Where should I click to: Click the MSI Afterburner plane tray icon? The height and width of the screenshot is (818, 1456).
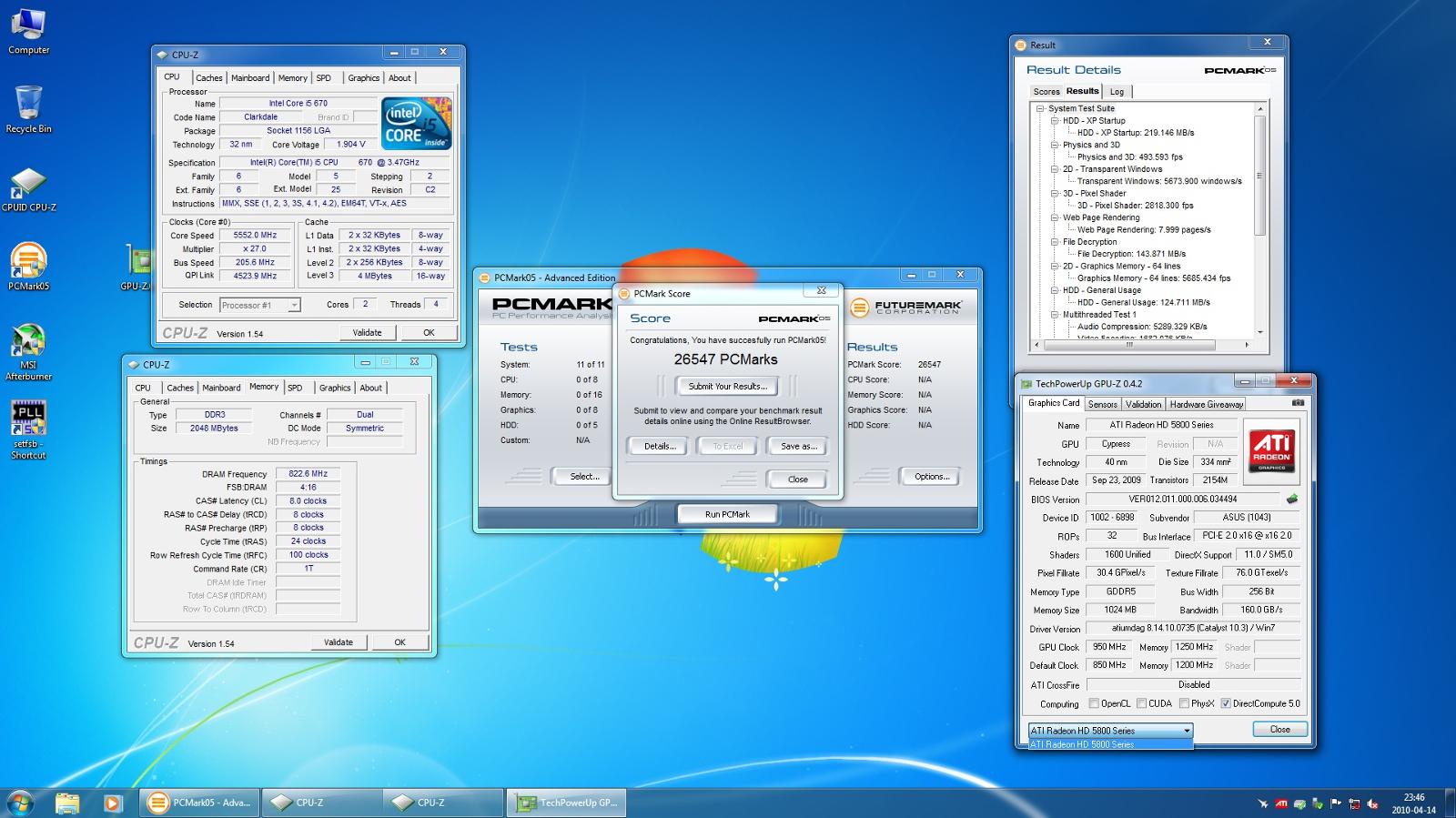coord(1262,803)
